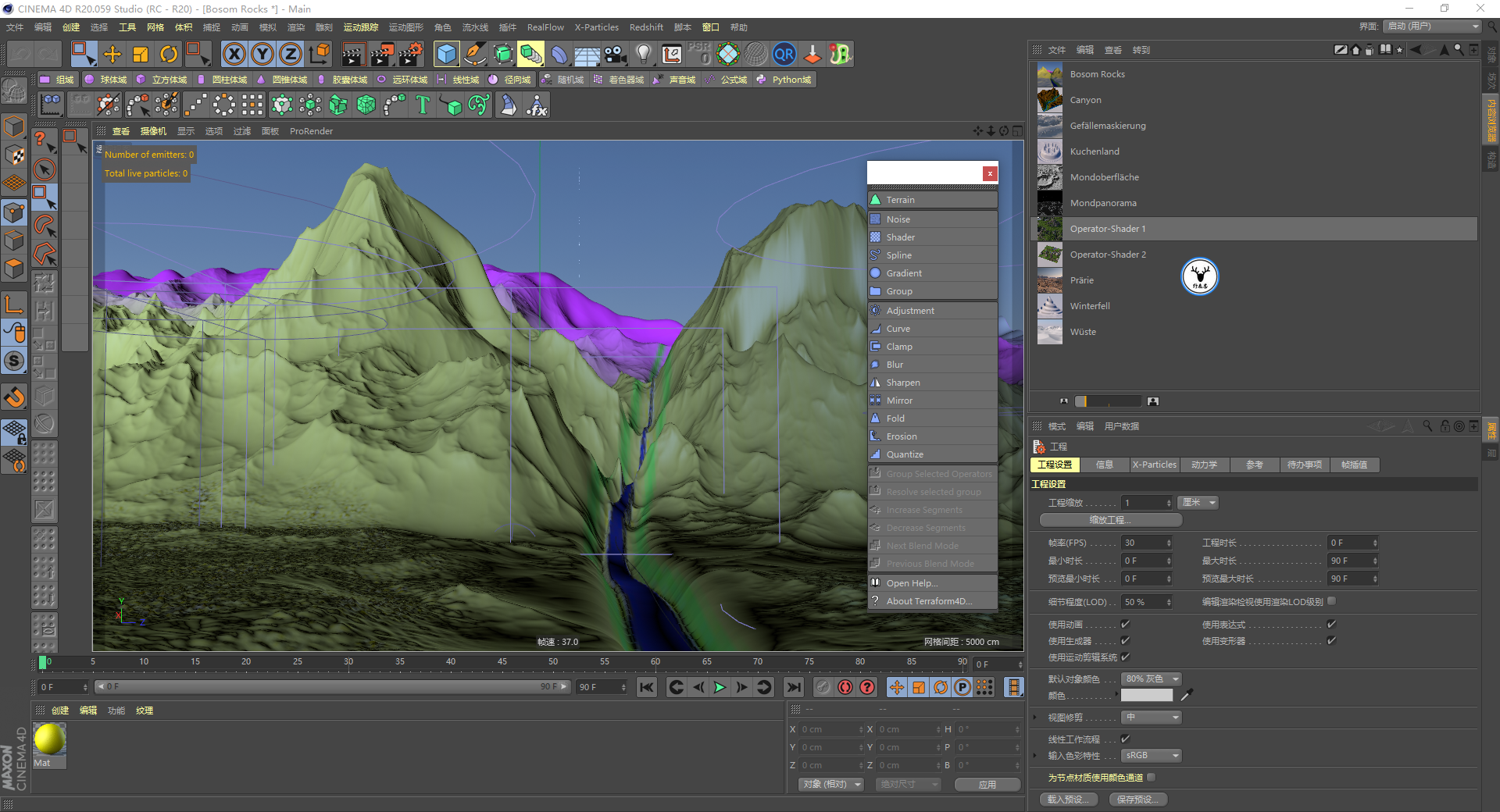Click the eyedropper next to color swatch
Image resolution: width=1500 pixels, height=812 pixels.
click(x=1187, y=695)
